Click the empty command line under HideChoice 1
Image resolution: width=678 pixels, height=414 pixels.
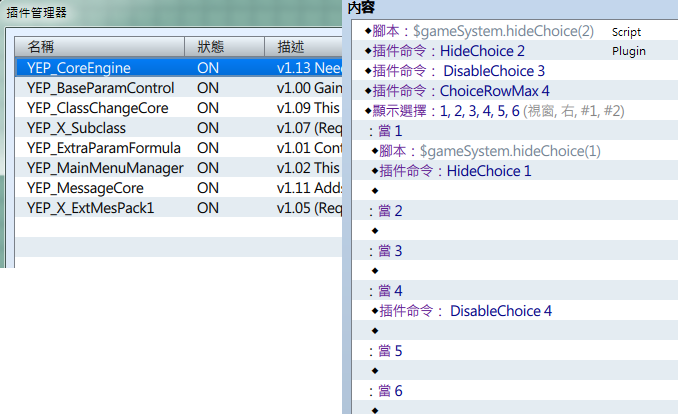pos(515,191)
